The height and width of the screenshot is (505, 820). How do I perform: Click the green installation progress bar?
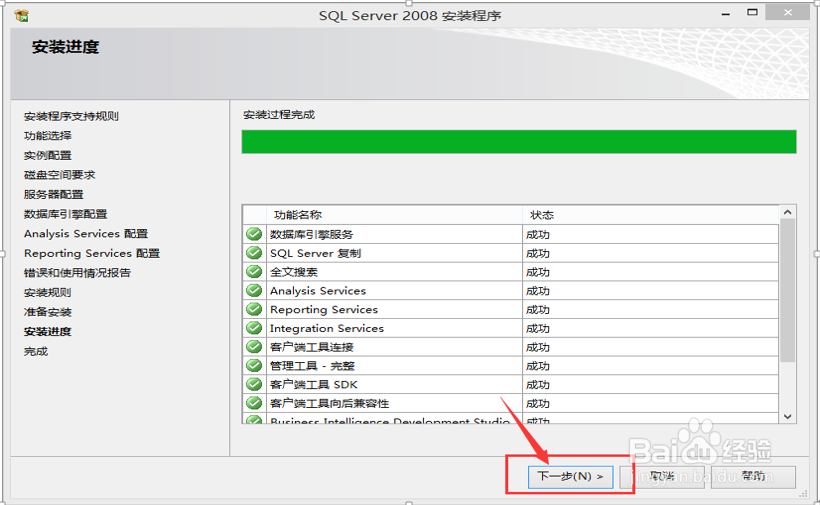click(x=519, y=142)
